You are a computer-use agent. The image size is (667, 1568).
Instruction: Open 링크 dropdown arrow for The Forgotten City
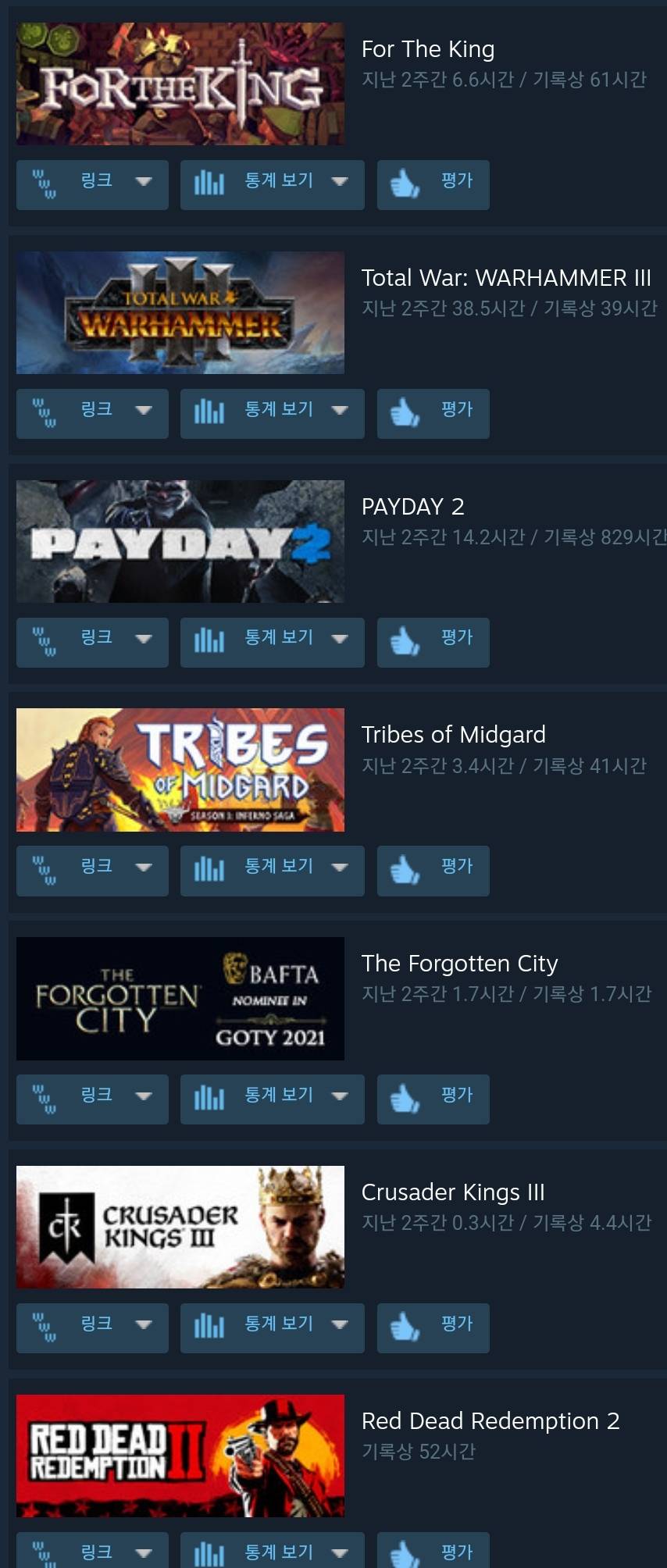click(143, 1096)
